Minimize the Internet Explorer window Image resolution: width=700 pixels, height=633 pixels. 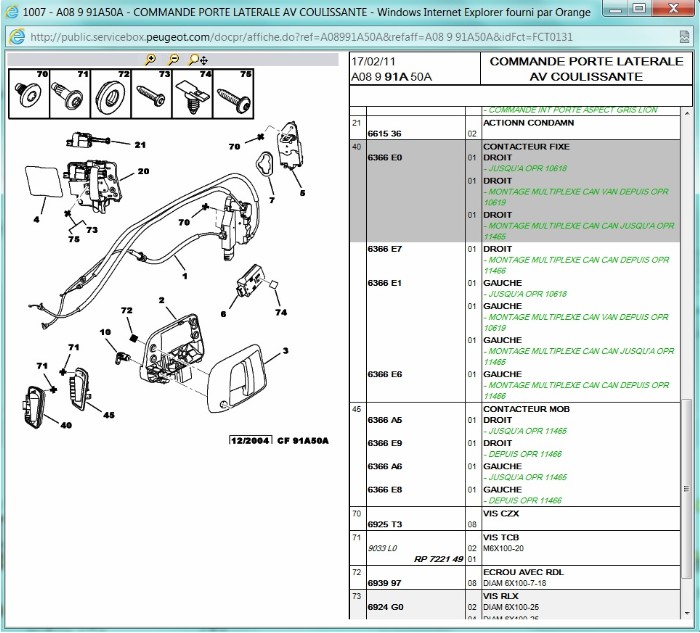614,8
